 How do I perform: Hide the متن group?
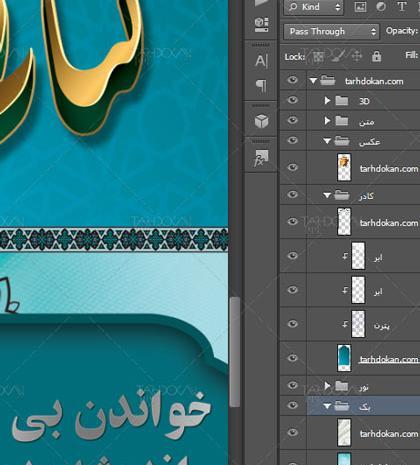click(x=293, y=120)
